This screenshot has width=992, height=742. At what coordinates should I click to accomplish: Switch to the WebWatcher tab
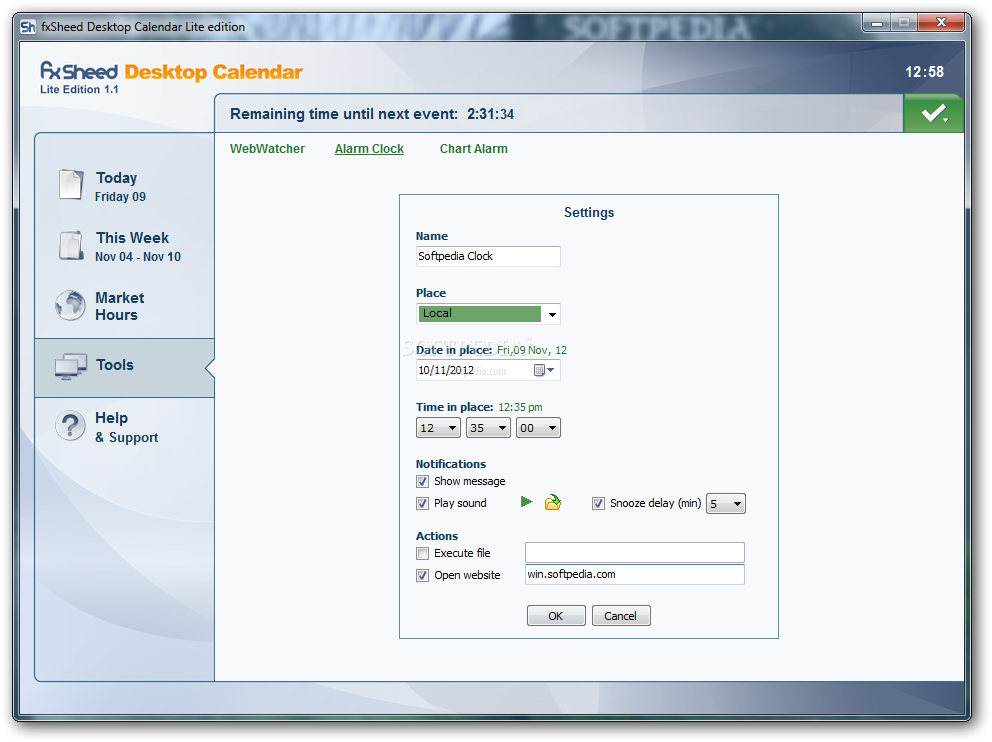point(267,149)
